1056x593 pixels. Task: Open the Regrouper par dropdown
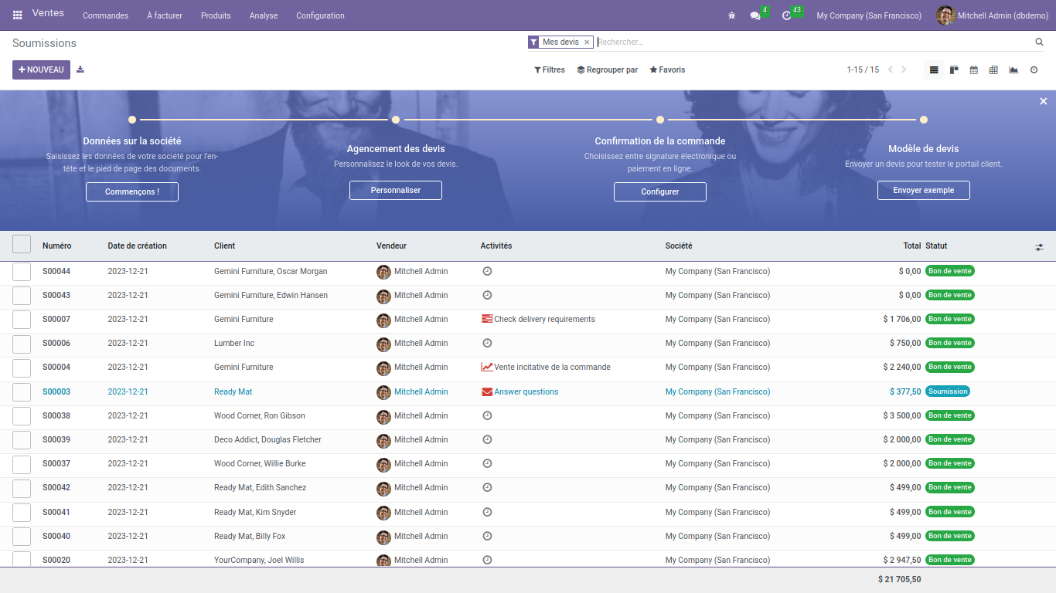[x=607, y=70]
